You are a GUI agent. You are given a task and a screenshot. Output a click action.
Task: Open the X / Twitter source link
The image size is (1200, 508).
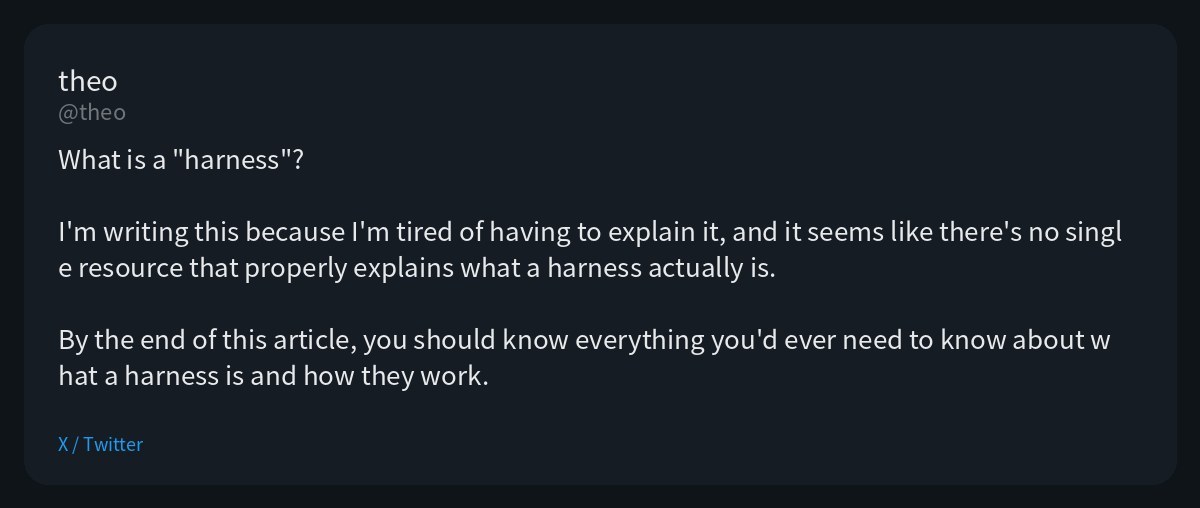100,444
